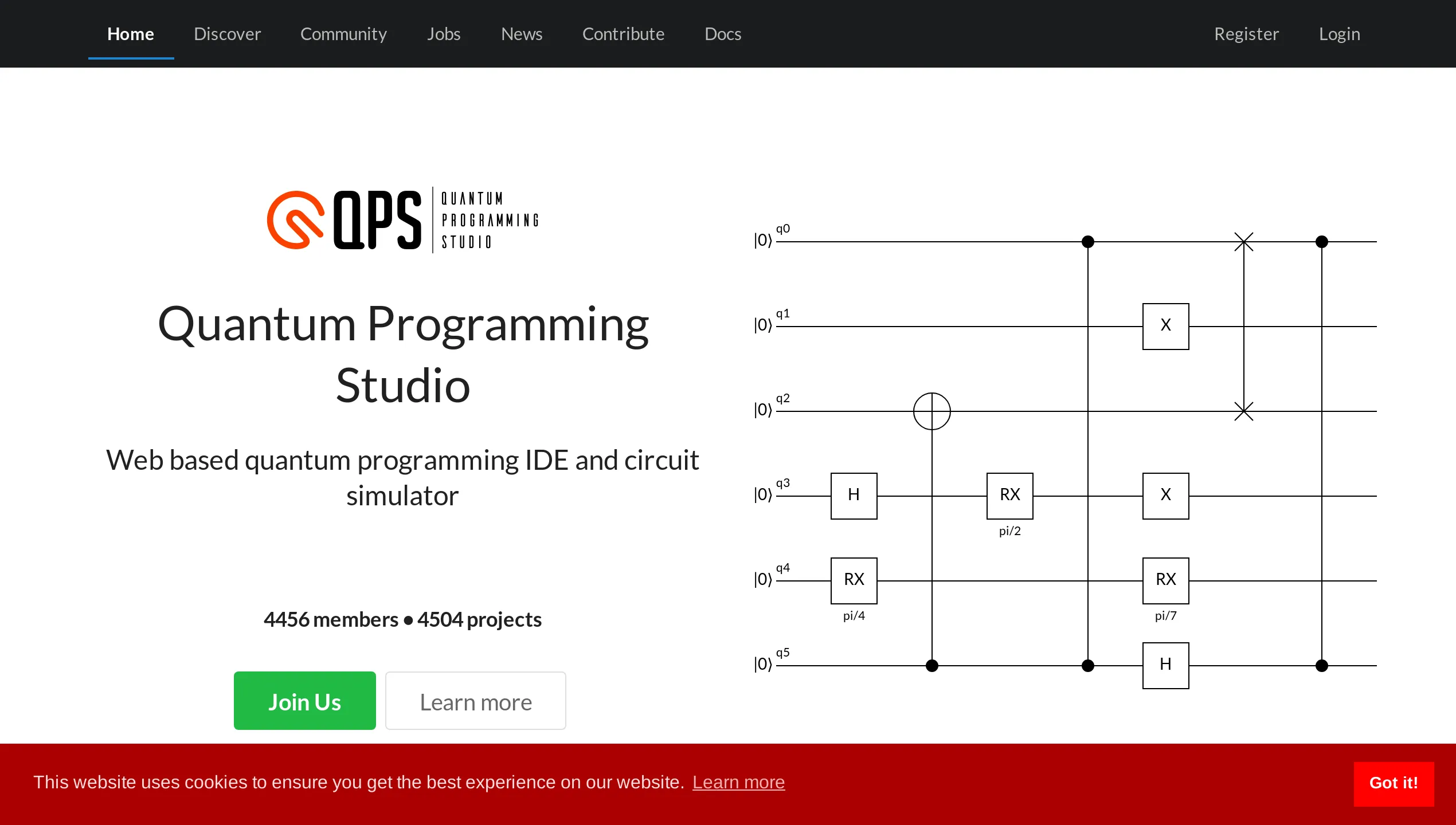
Task: Click the X gate on qubit q1
Action: tap(1165, 325)
